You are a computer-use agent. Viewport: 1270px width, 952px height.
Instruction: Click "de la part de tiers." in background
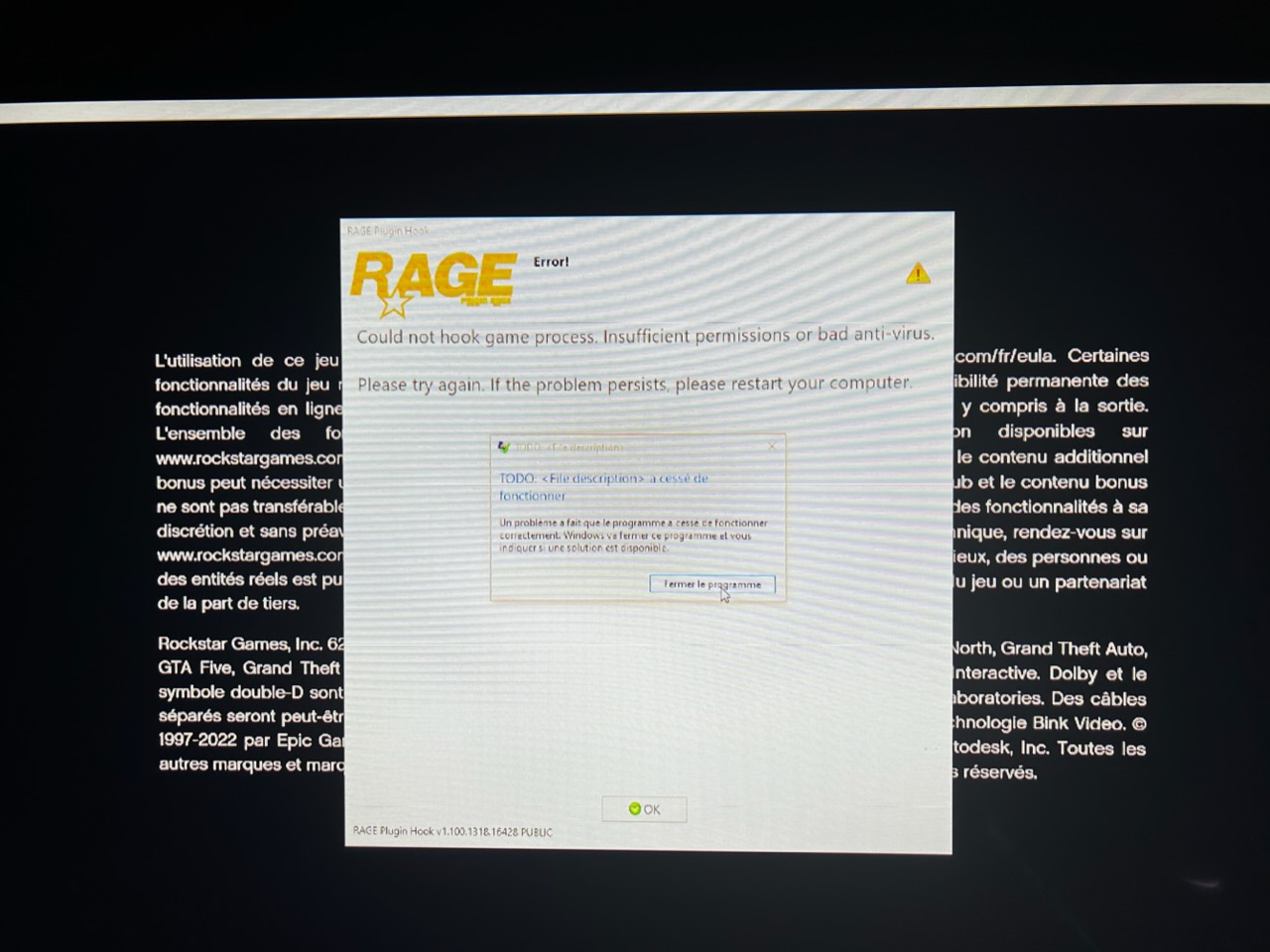coord(228,603)
